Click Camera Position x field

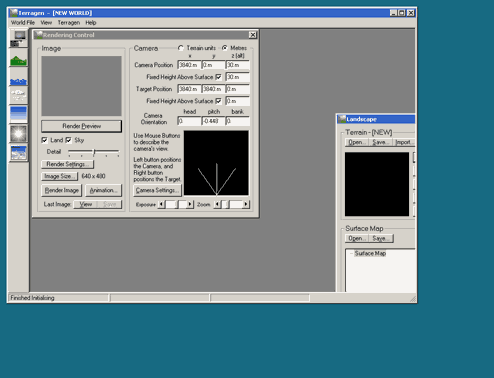point(189,65)
